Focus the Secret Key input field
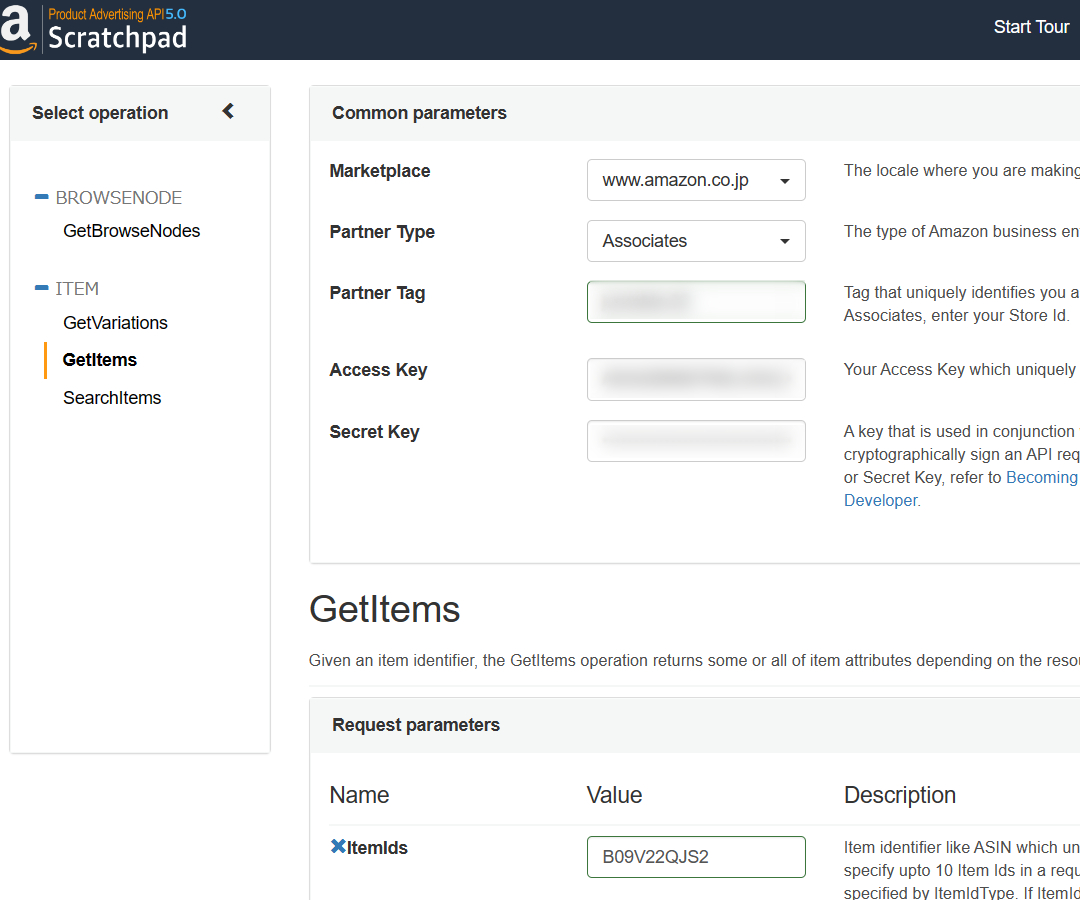 point(696,441)
